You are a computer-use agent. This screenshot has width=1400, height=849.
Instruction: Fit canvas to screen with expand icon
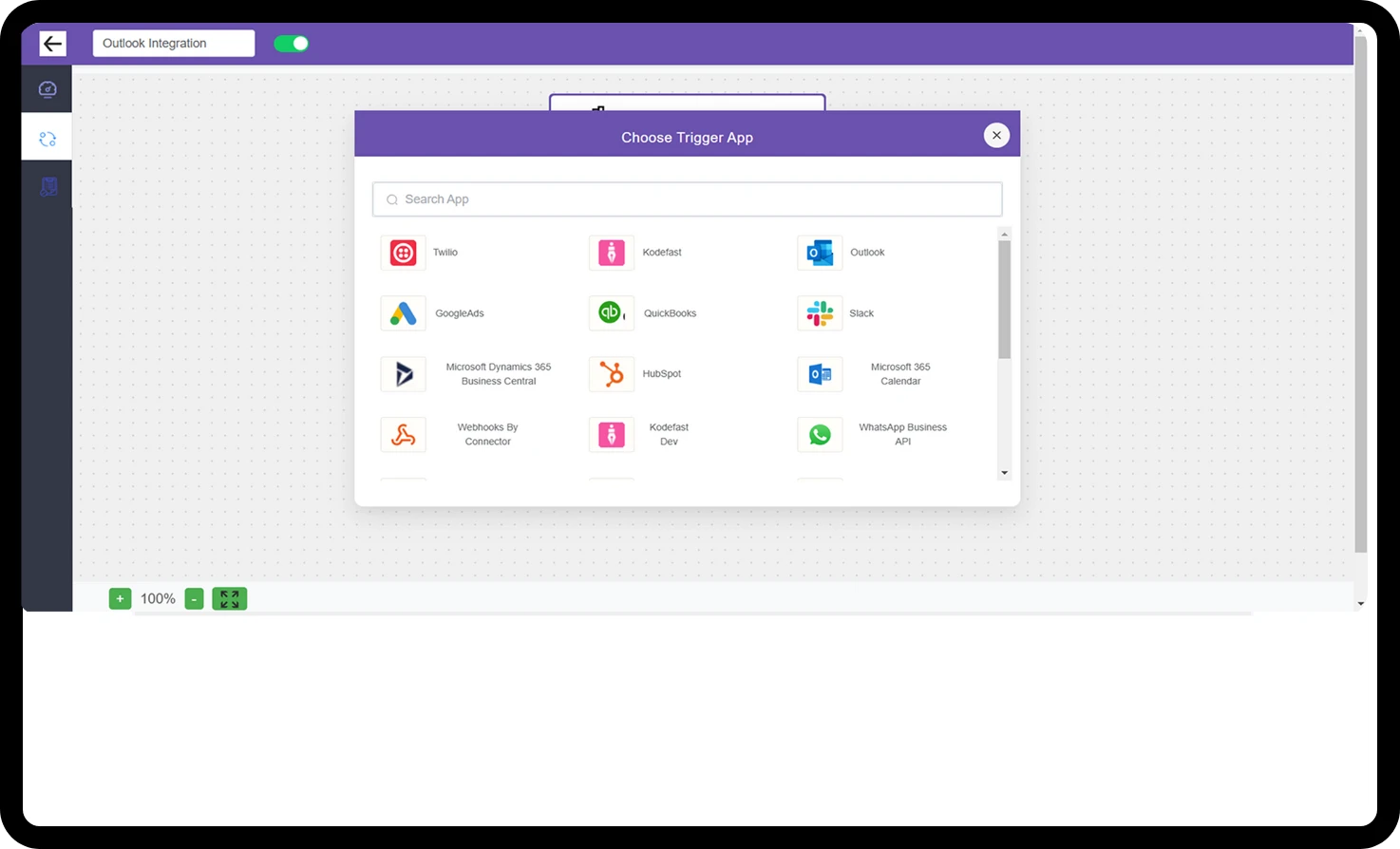point(229,598)
